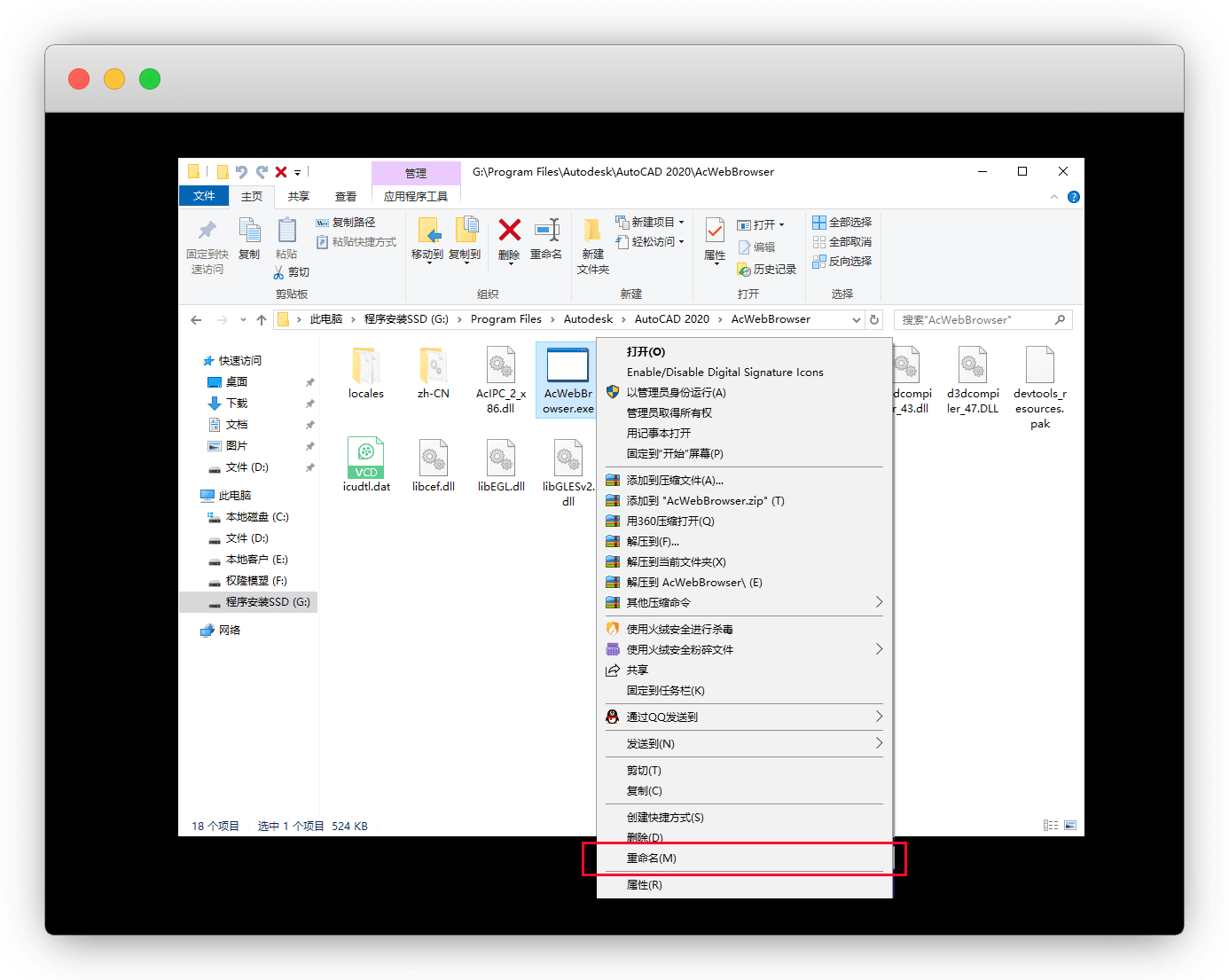Click Invert Selection in ribbon

[842, 262]
